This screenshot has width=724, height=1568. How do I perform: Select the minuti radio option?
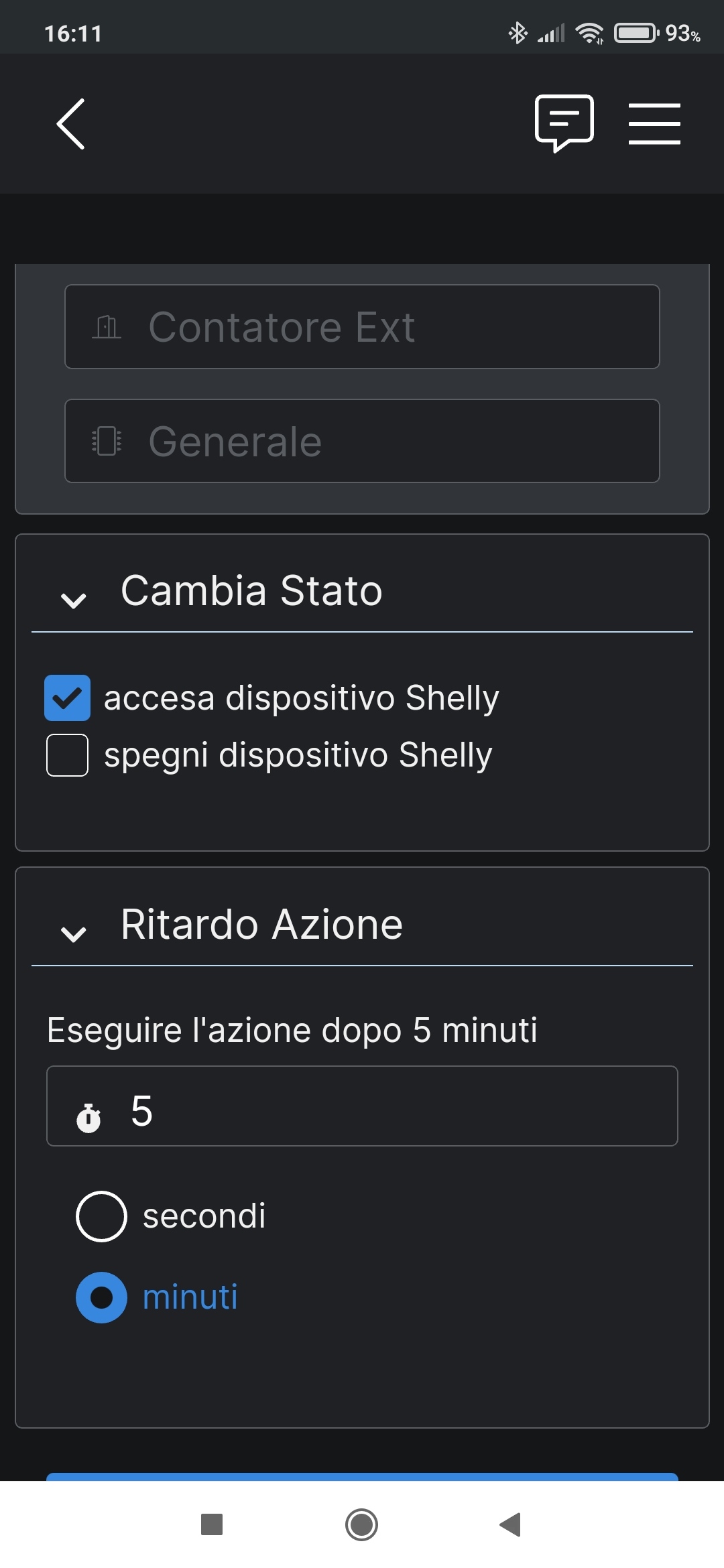(x=101, y=1297)
